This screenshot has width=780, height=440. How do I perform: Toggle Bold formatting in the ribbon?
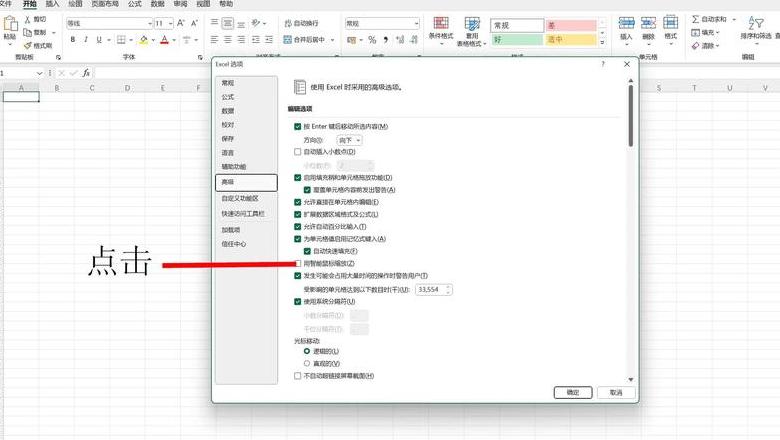tap(73, 39)
